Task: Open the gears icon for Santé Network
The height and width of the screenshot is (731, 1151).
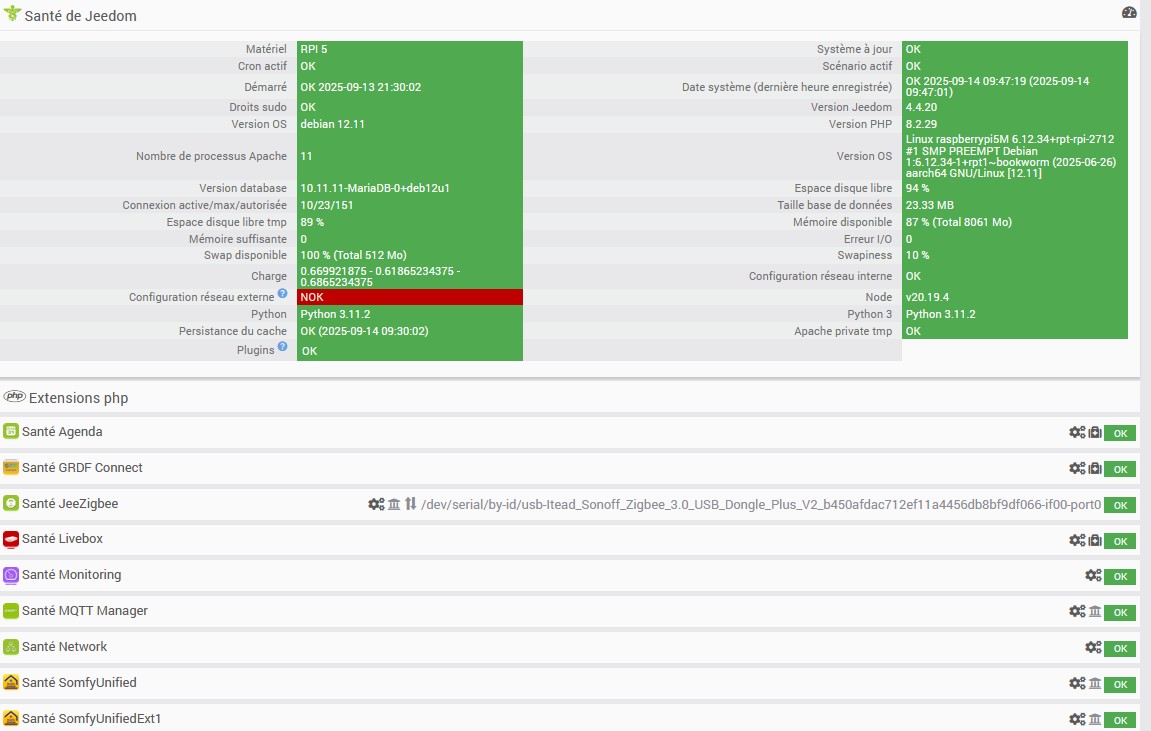Action: click(x=1093, y=647)
